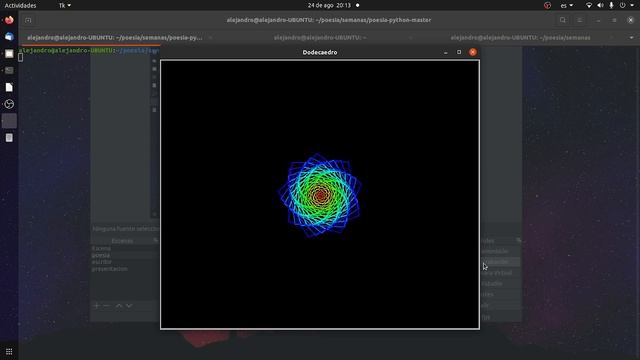Open Firefox from the Ubuntu dock
The image size is (640, 360).
pos(9,20)
